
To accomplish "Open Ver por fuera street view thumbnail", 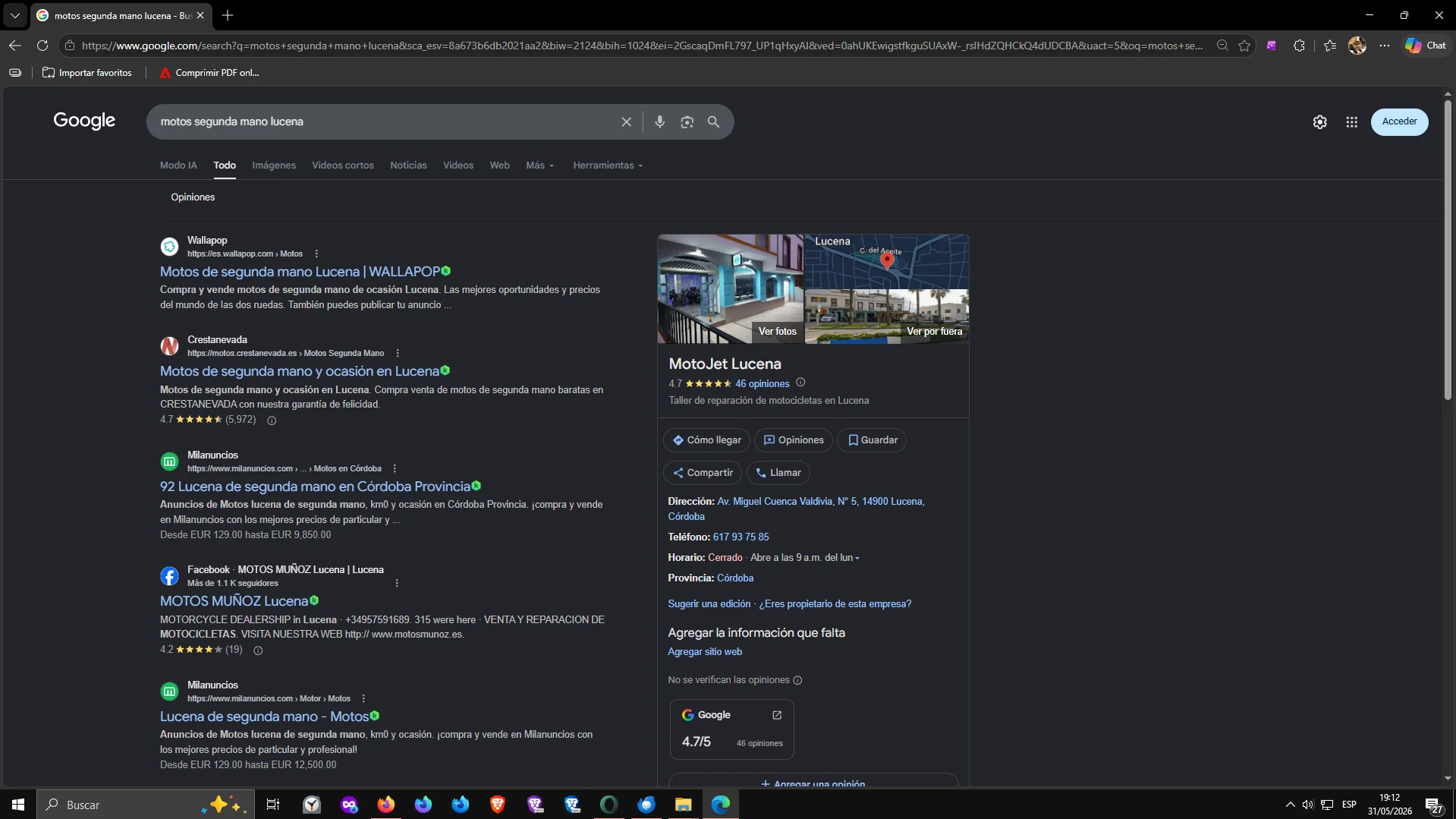I will pyautogui.click(x=887, y=317).
